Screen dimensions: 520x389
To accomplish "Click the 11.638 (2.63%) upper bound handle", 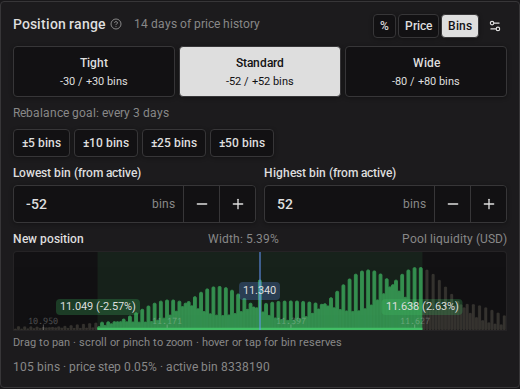I will tap(422, 306).
